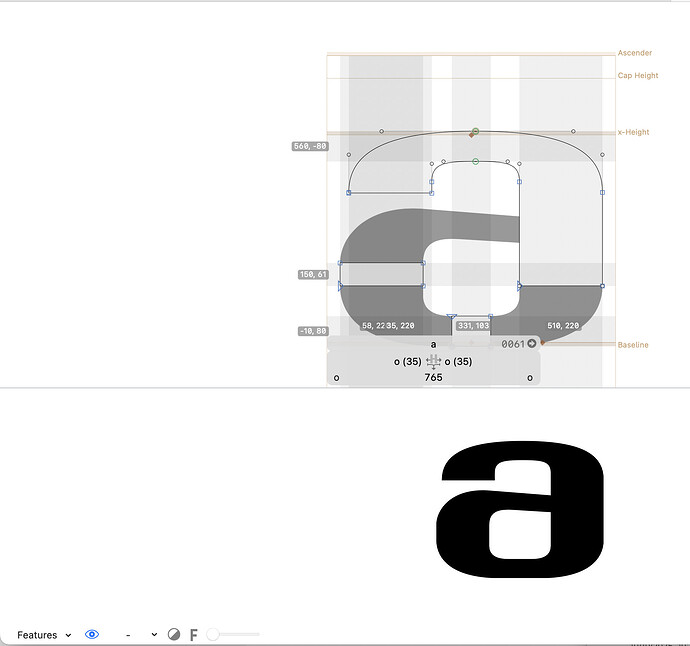This screenshot has width=690, height=646.
Task: Click the glyph name 'a' in info box
Action: [x=433, y=344]
